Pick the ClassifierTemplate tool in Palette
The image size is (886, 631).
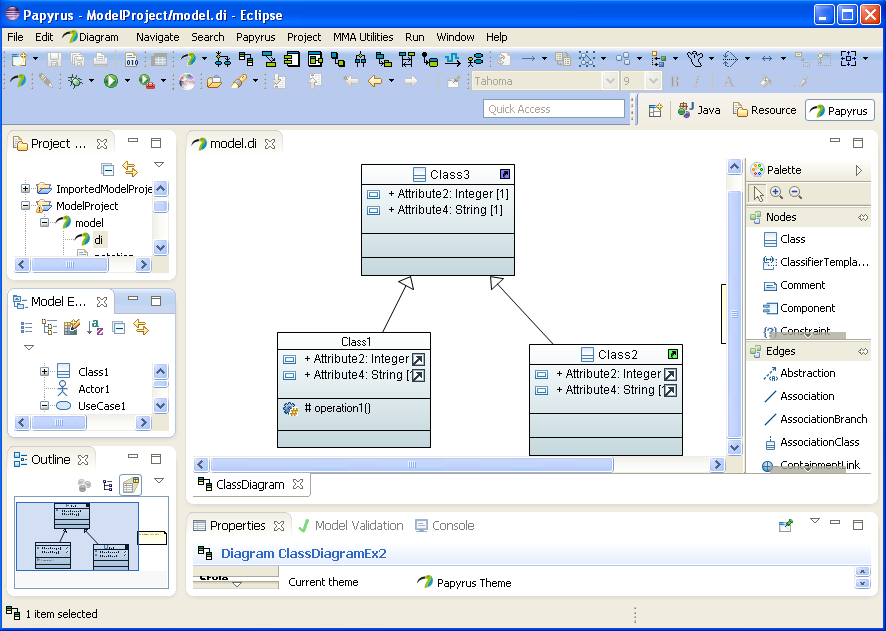pos(816,262)
